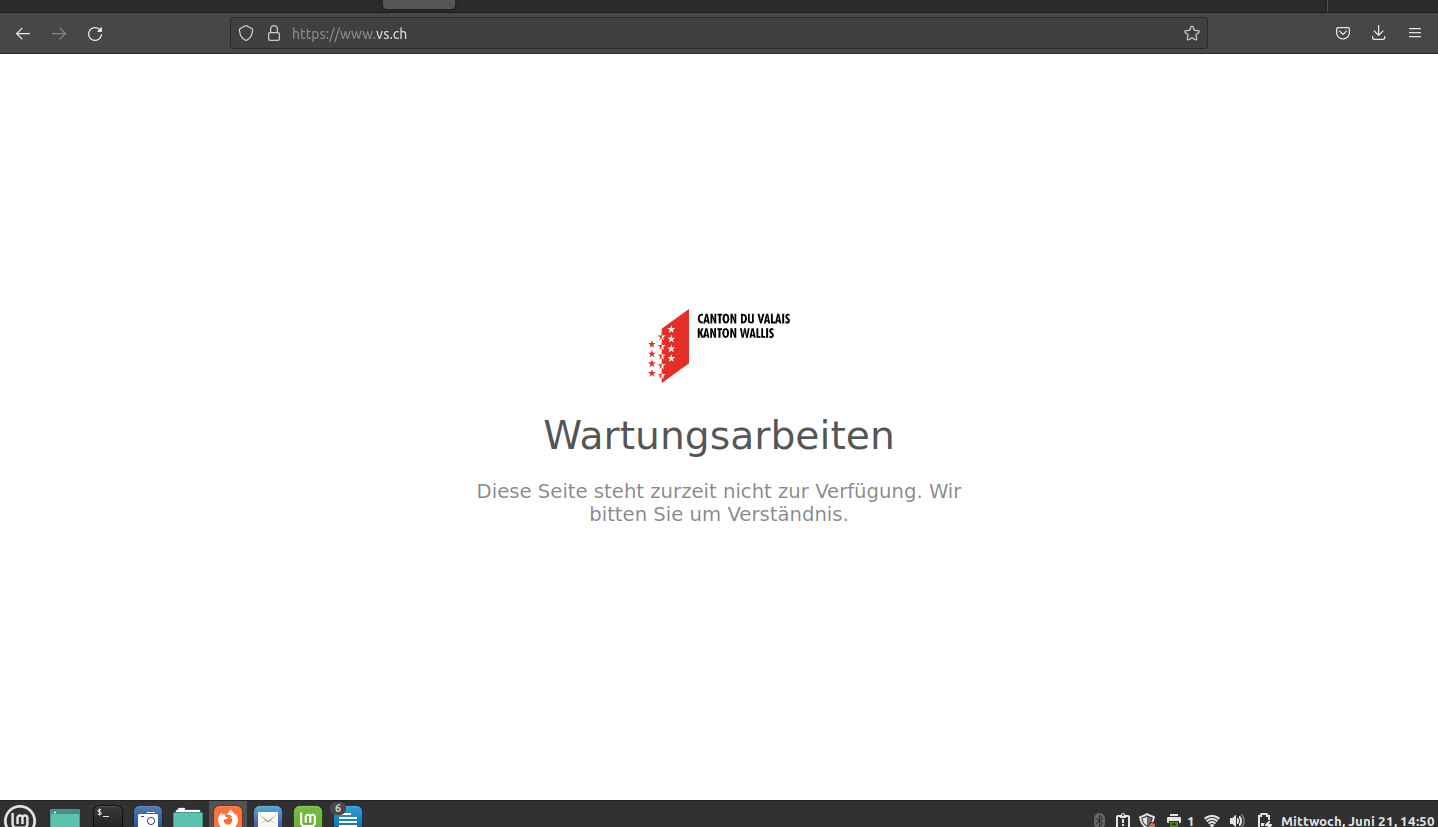The height and width of the screenshot is (827, 1438).
Task: Launch the Terminal from the panel
Action: [x=107, y=817]
